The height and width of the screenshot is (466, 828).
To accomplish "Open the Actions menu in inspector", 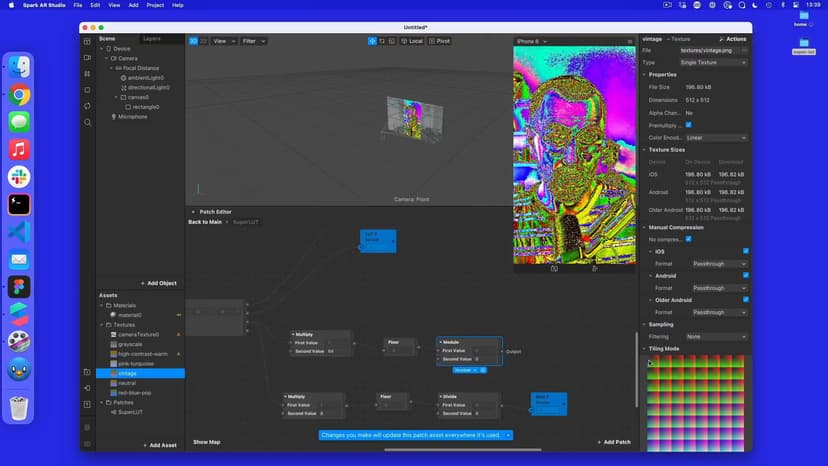I will (x=733, y=39).
